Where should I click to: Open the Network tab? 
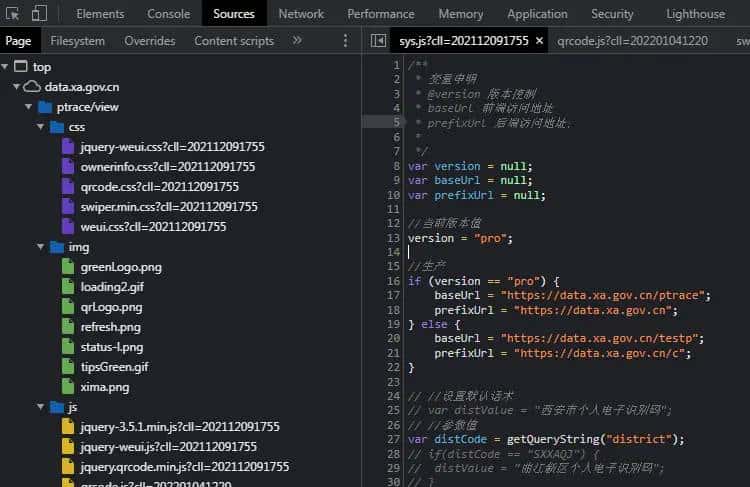[301, 14]
